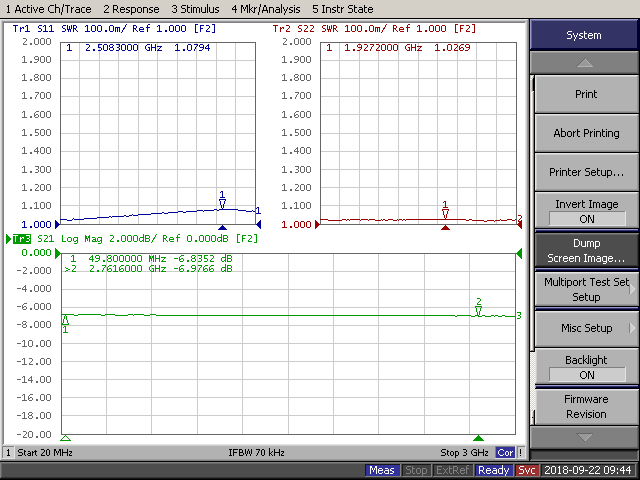Click the Stop 3 GHz field
Viewport: 640px width, 480px height.
point(464,453)
